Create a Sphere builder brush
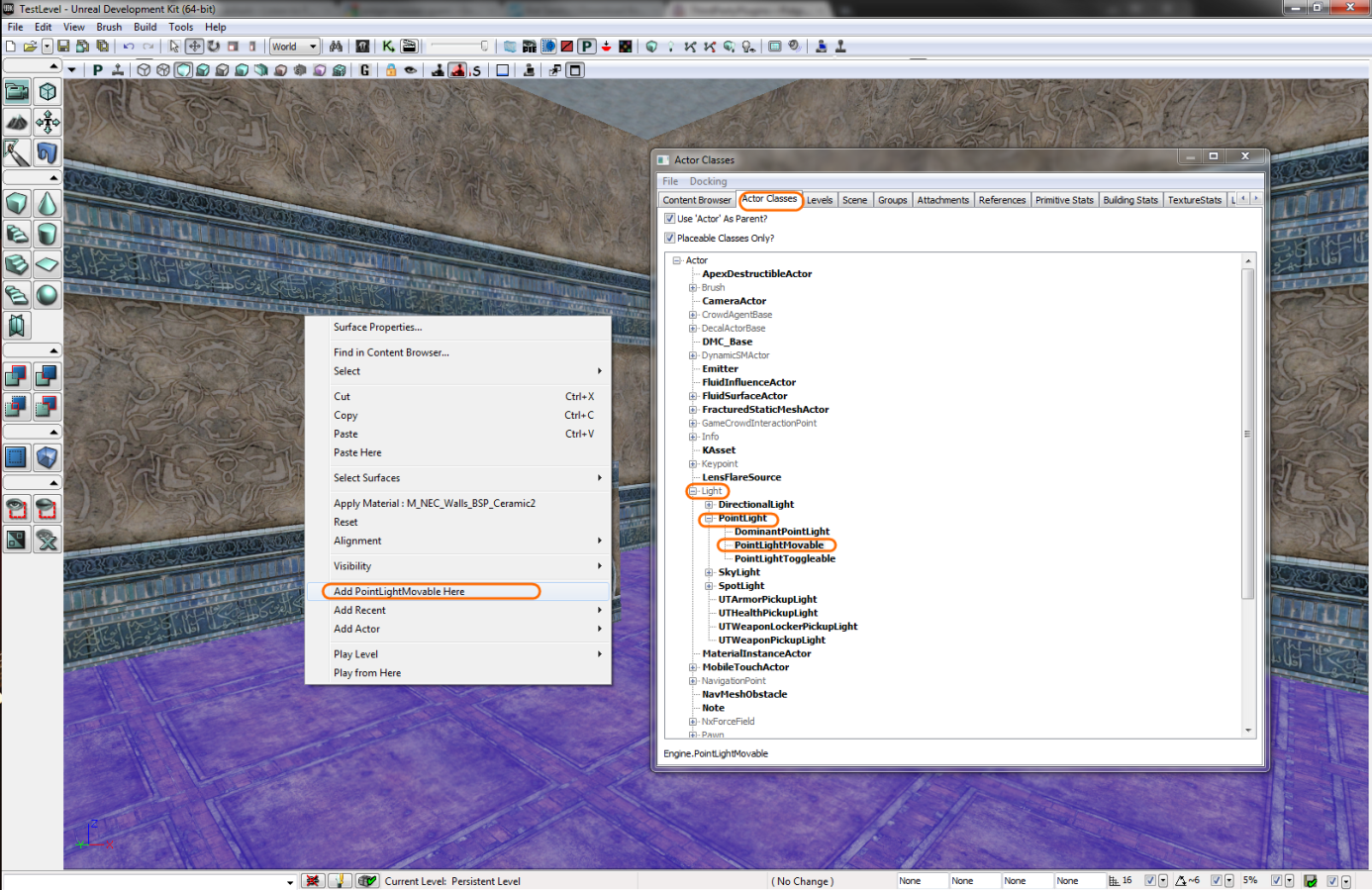Screen dimensions: 1372x890 pyautogui.click(x=48, y=295)
